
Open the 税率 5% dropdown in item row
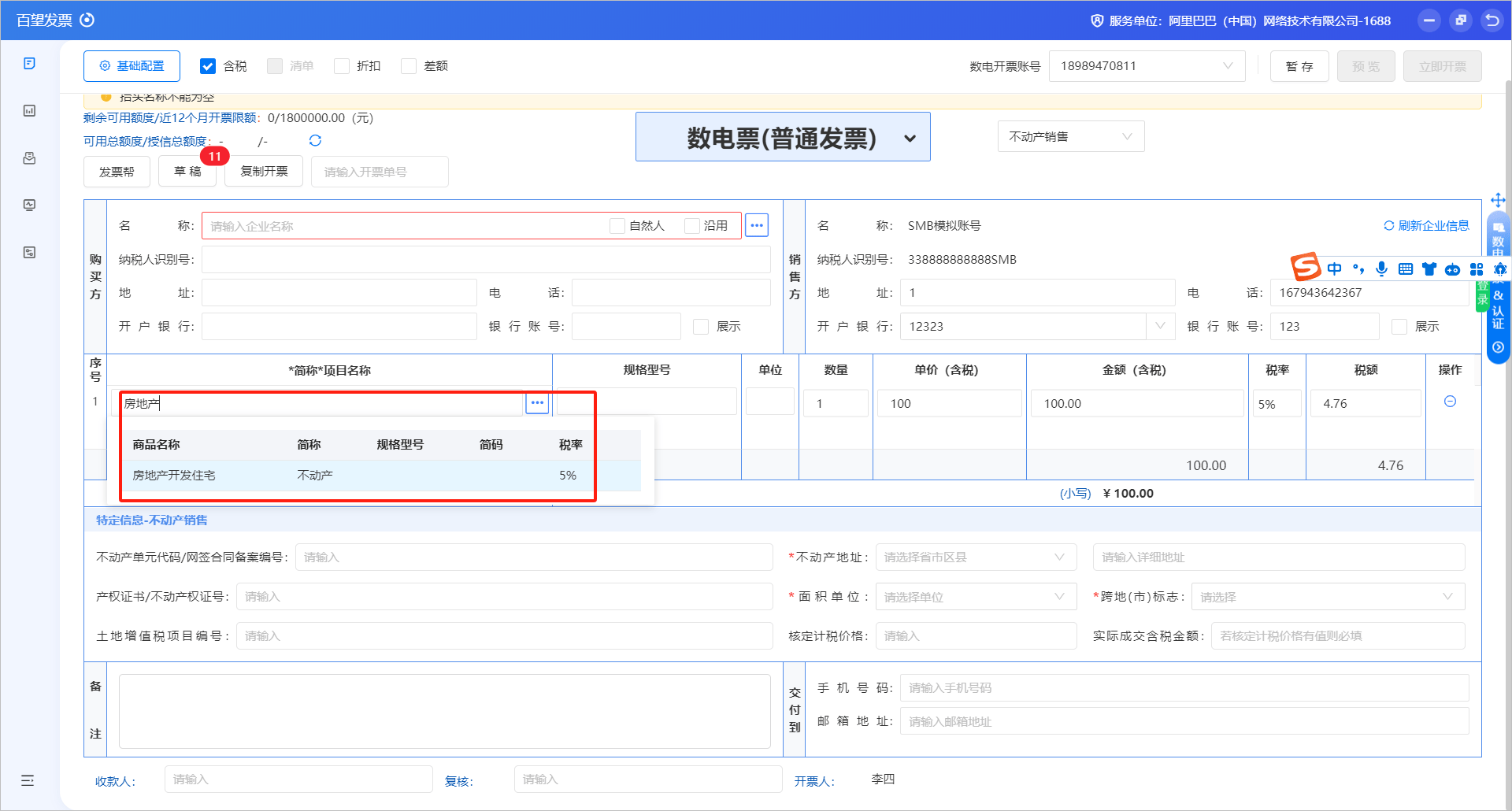click(1277, 404)
